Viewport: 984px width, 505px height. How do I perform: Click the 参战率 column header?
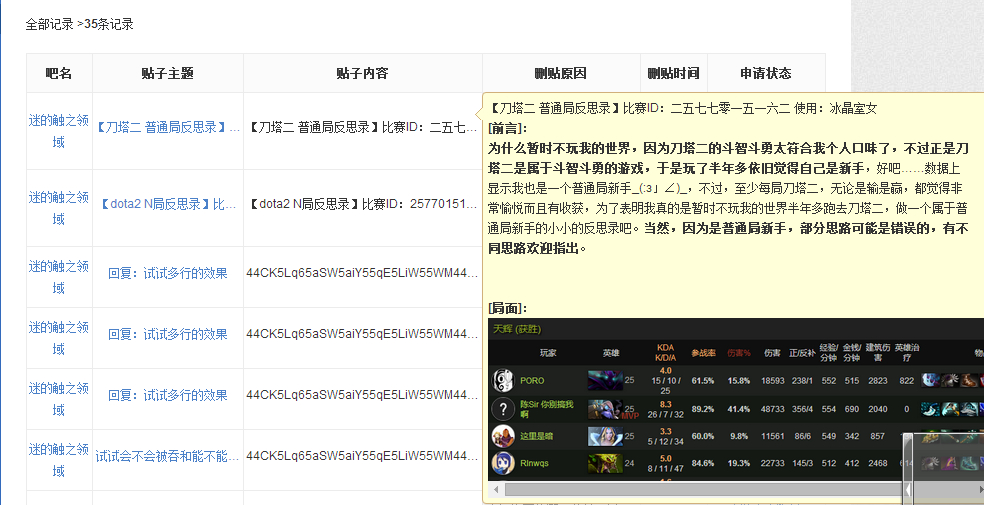click(x=703, y=353)
